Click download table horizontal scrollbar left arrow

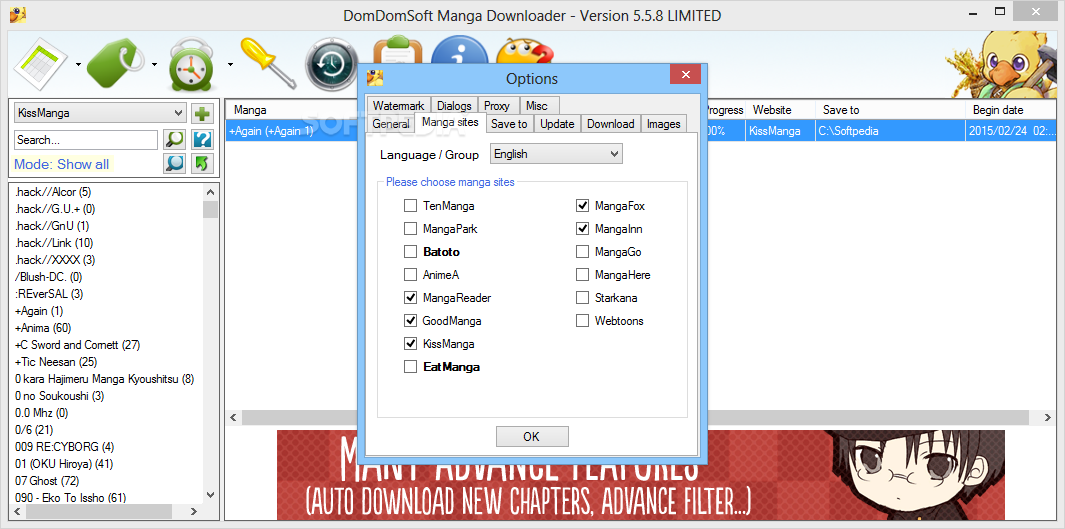coord(234,417)
